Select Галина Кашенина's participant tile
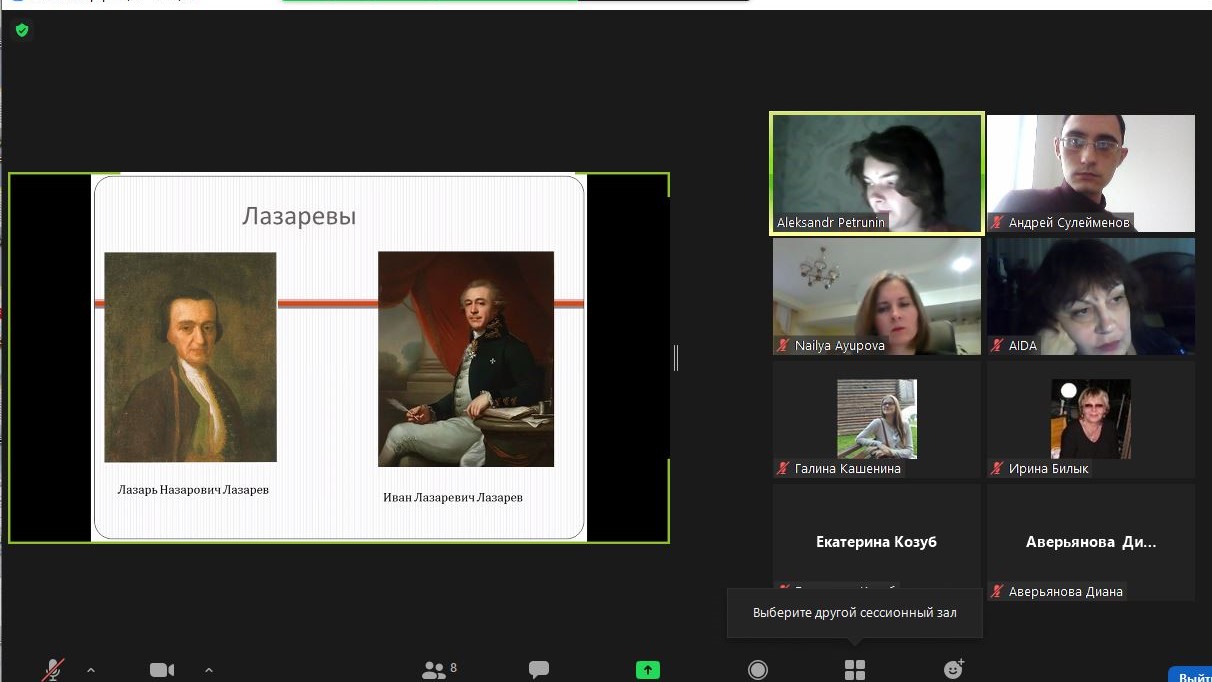The height and width of the screenshot is (682, 1212). tap(877, 419)
